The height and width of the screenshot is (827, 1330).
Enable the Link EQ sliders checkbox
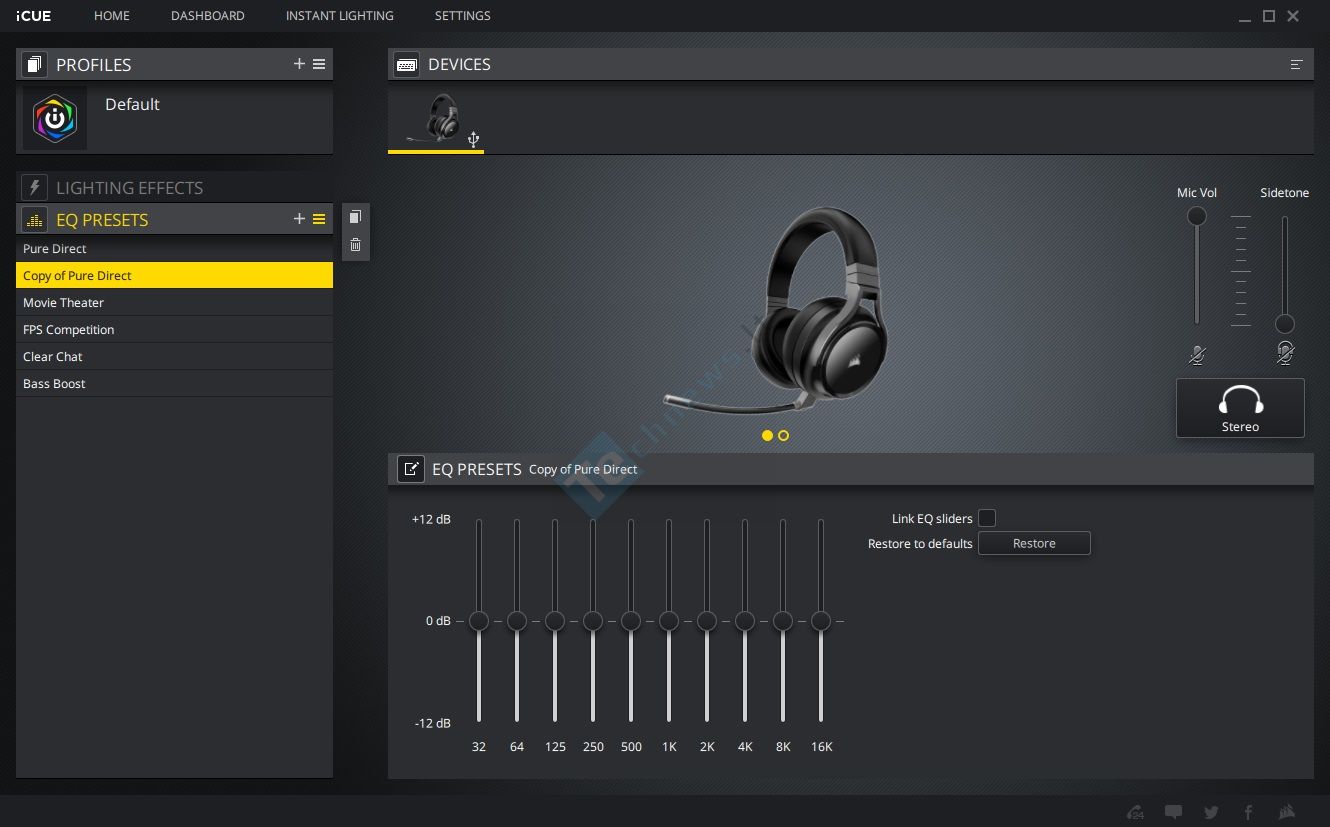tap(987, 518)
